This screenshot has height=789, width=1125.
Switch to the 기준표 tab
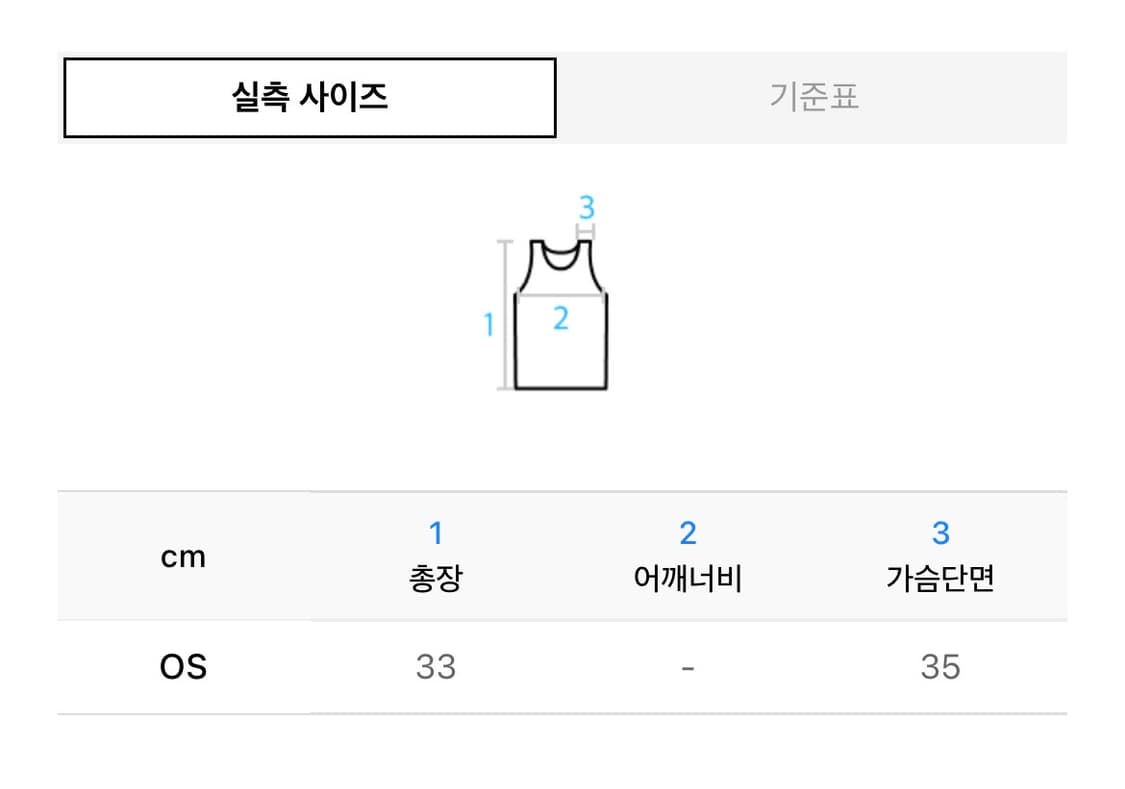(818, 96)
